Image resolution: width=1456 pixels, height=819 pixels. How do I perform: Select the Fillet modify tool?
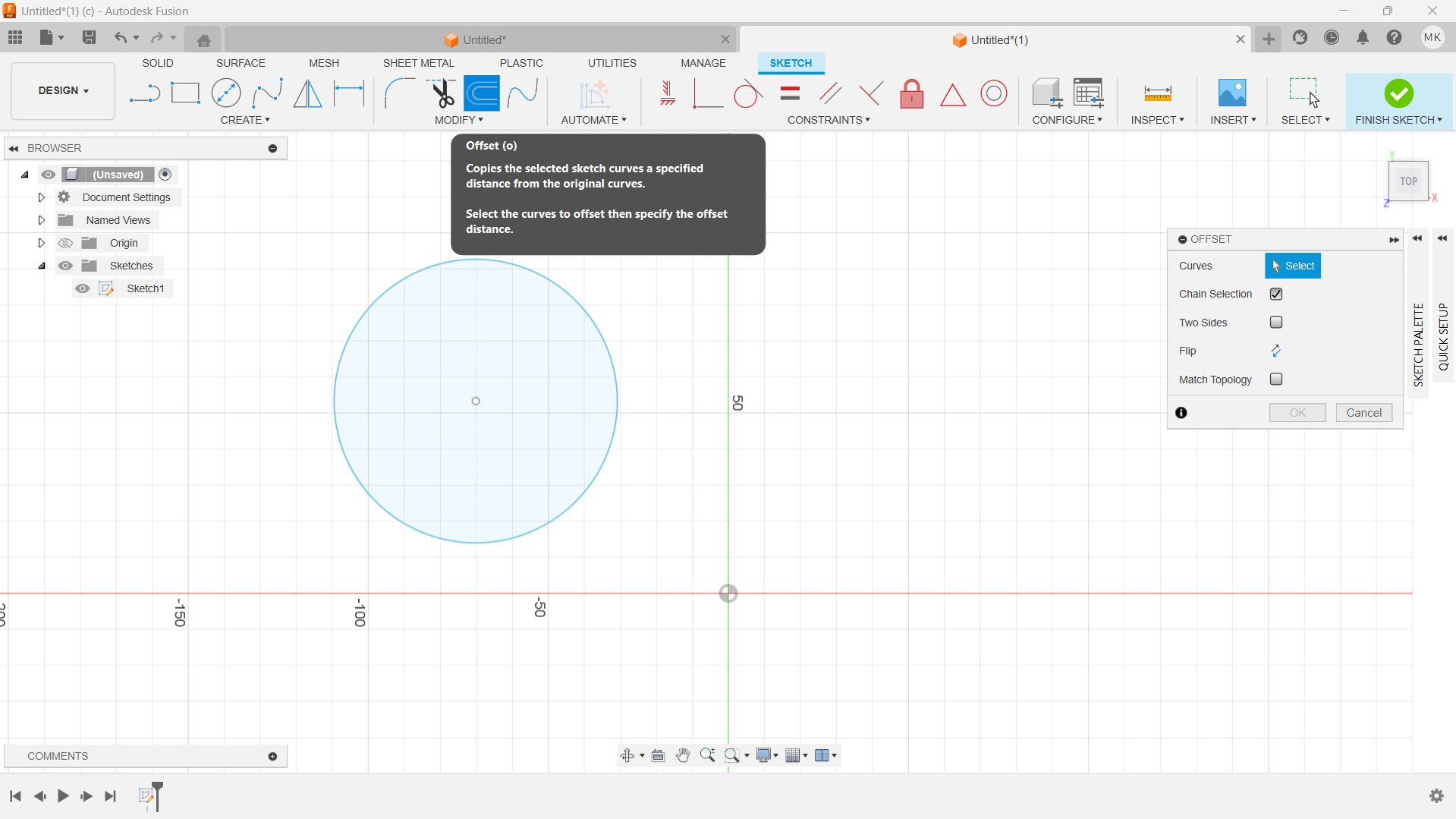[400, 93]
